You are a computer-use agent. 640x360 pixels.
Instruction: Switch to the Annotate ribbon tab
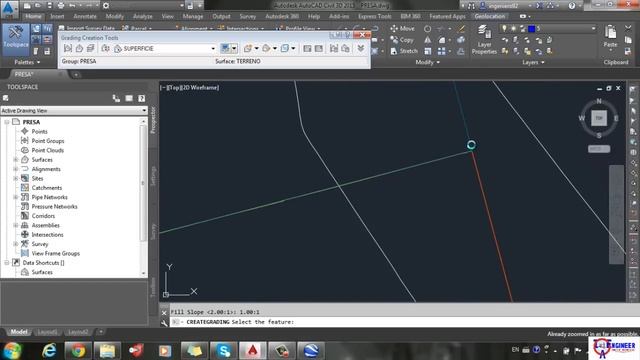click(x=84, y=16)
